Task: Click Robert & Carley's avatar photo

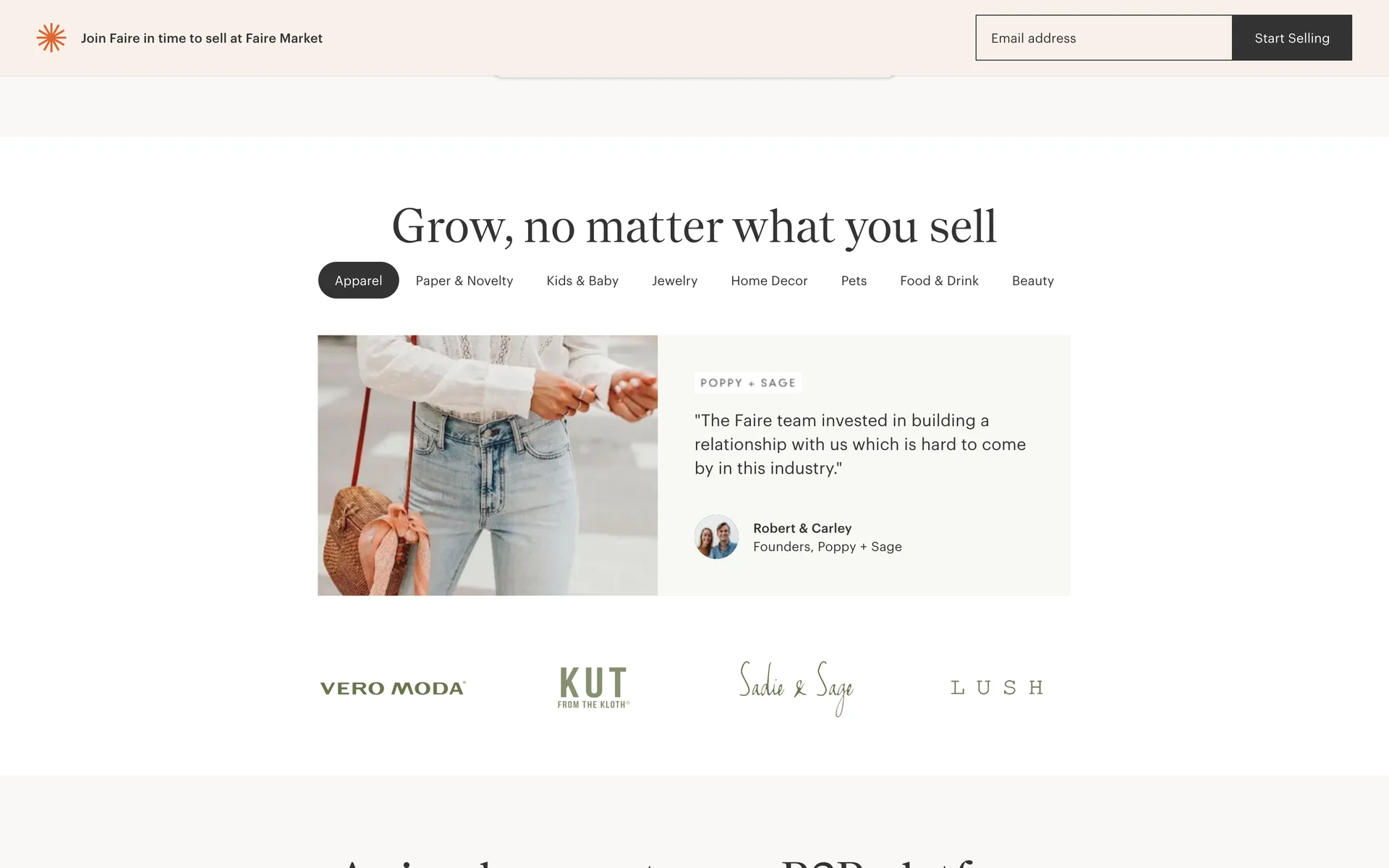Action: (716, 537)
